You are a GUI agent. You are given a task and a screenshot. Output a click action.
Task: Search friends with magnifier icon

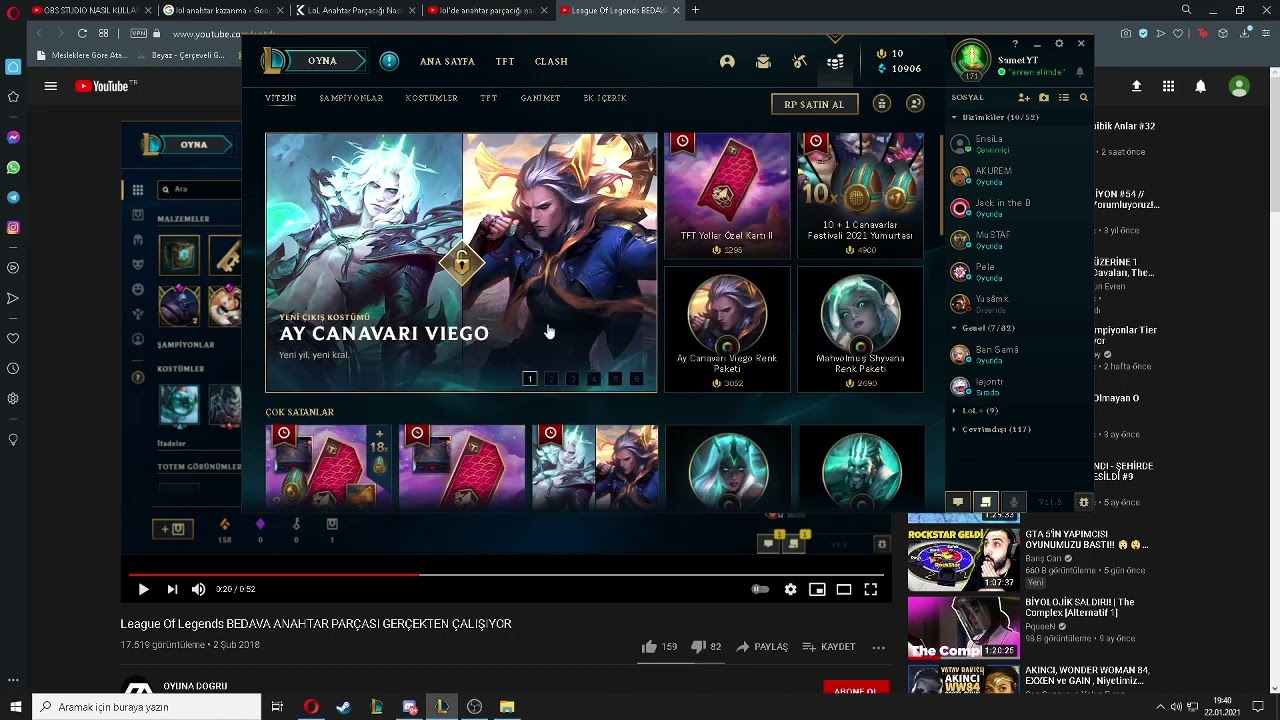coord(1083,98)
